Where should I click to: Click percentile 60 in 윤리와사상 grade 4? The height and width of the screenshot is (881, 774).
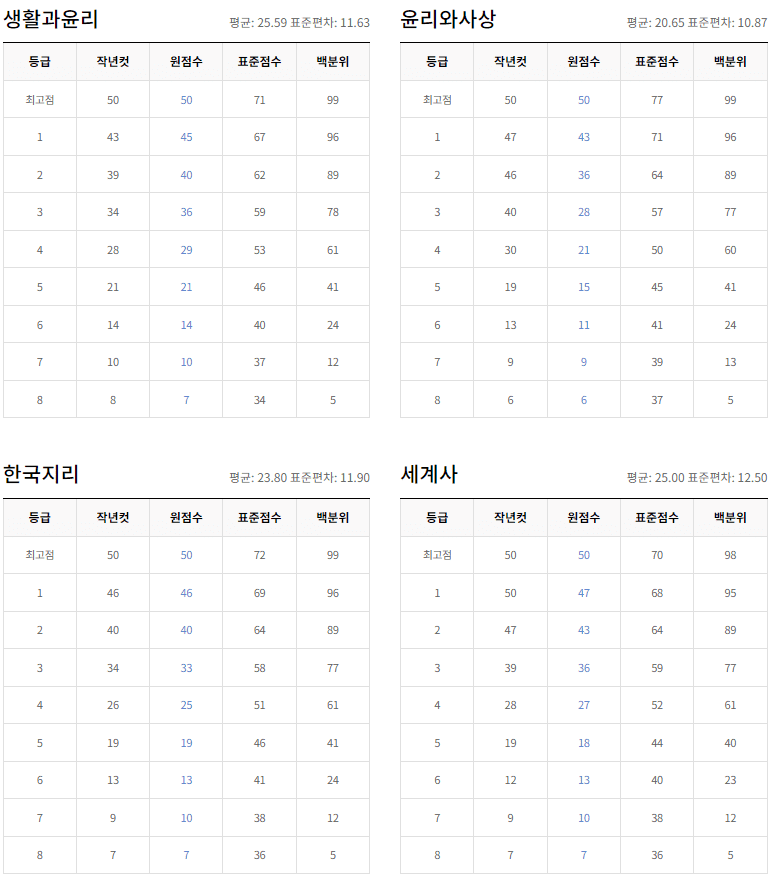(730, 250)
